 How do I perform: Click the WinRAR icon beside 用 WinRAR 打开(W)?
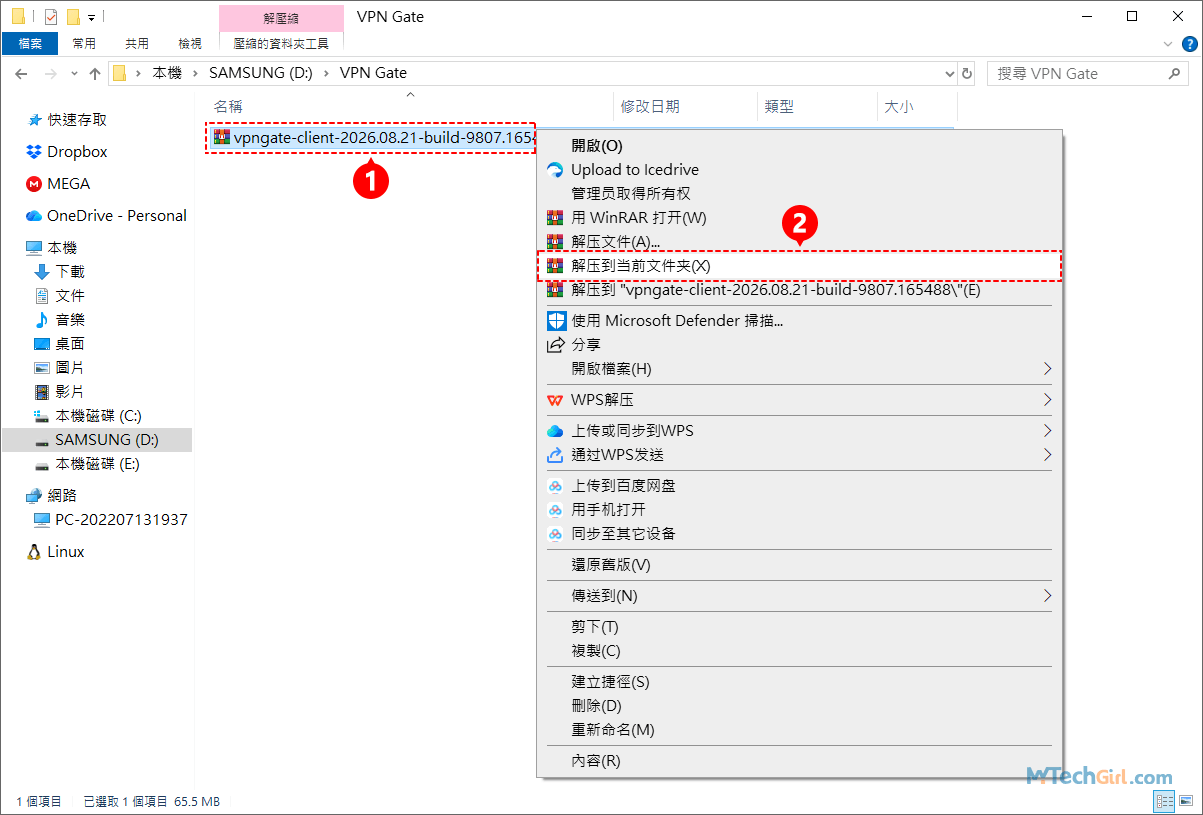coord(555,218)
